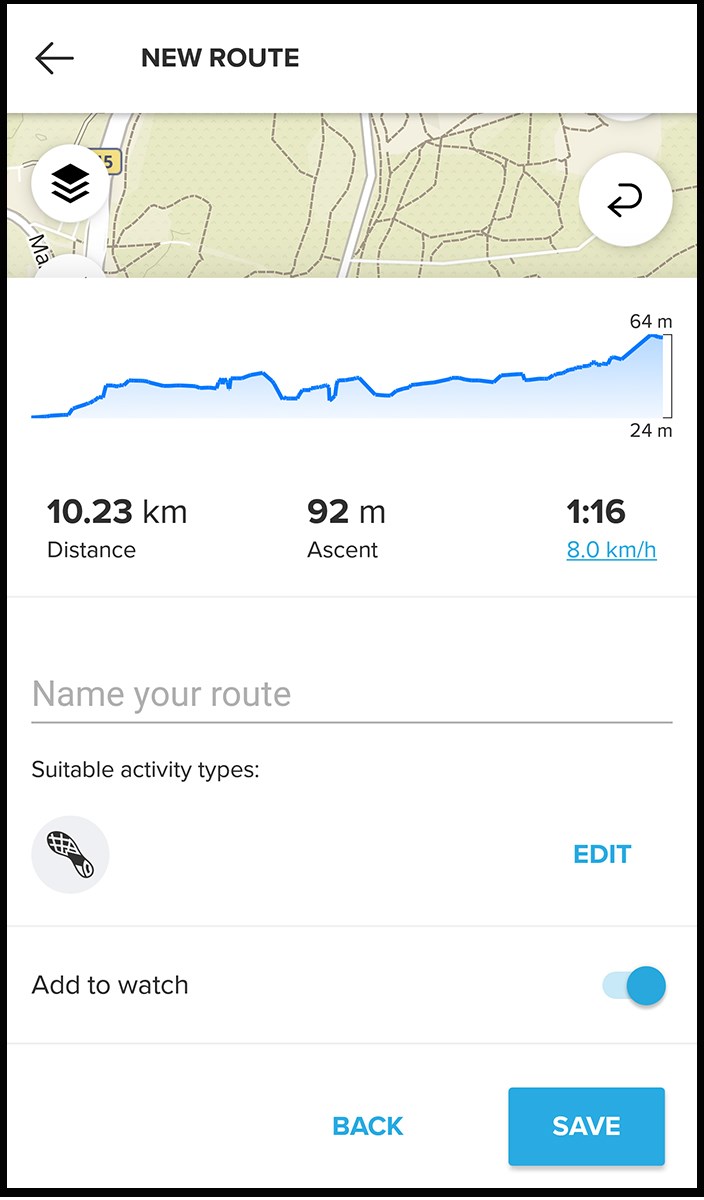Click the curved return-arrow map button
This screenshot has height=1200, width=704.
(625, 200)
